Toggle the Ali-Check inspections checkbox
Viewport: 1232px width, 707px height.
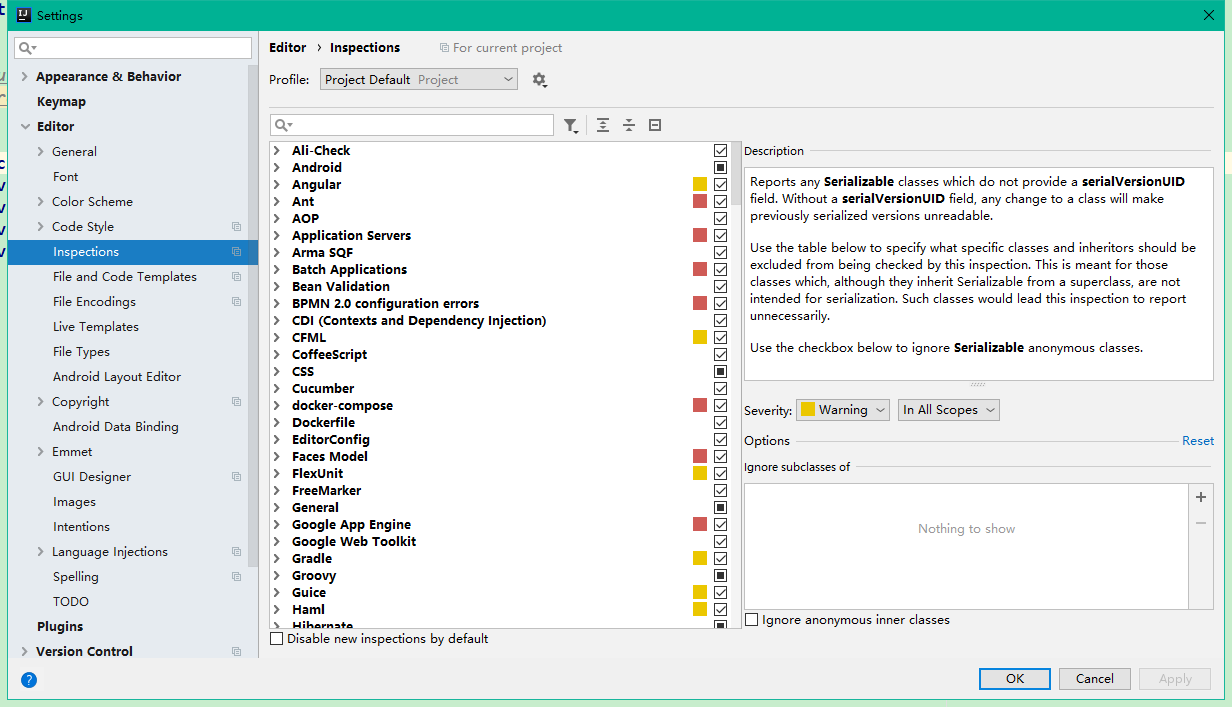(720, 151)
